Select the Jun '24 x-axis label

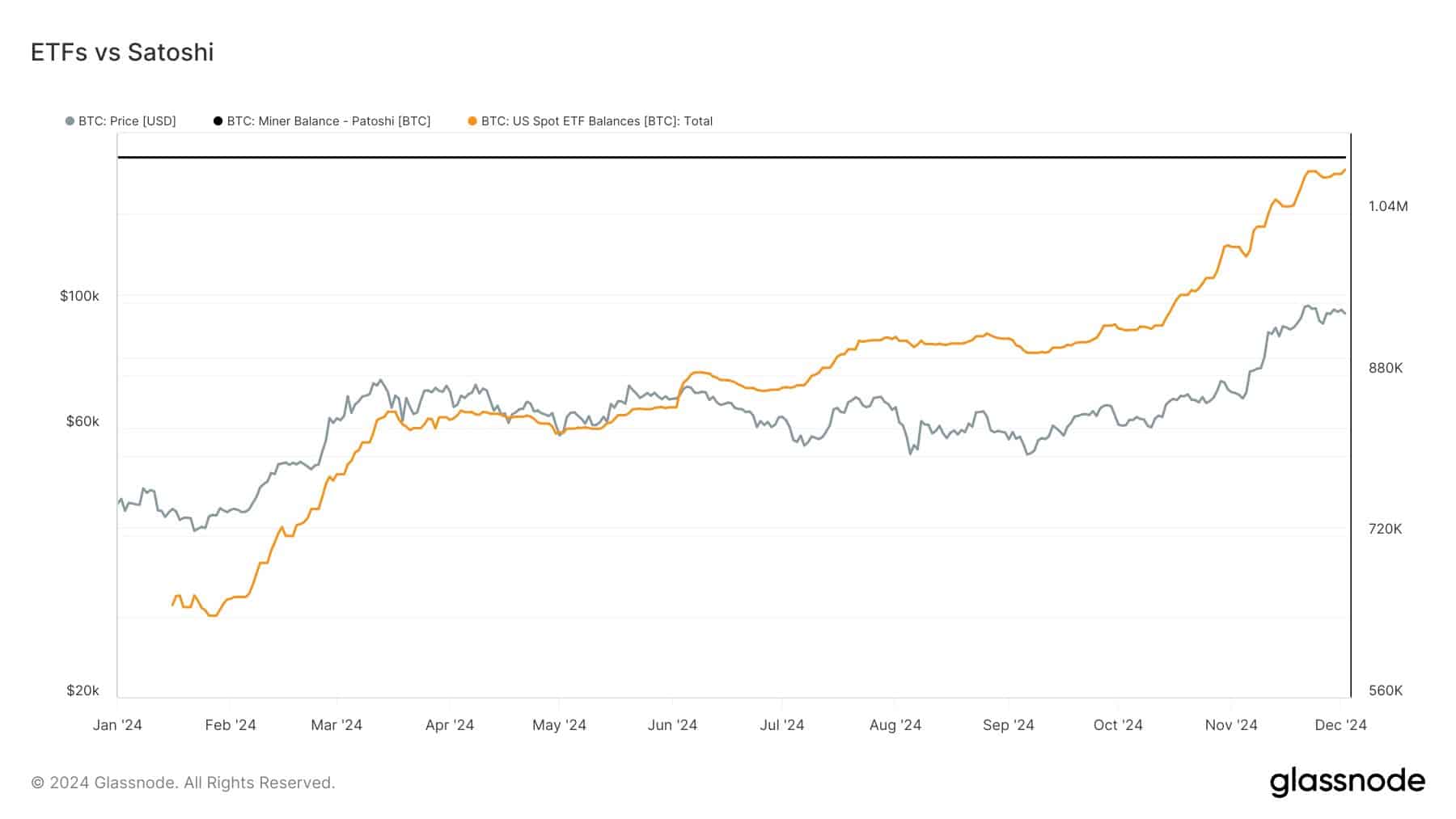click(x=672, y=724)
